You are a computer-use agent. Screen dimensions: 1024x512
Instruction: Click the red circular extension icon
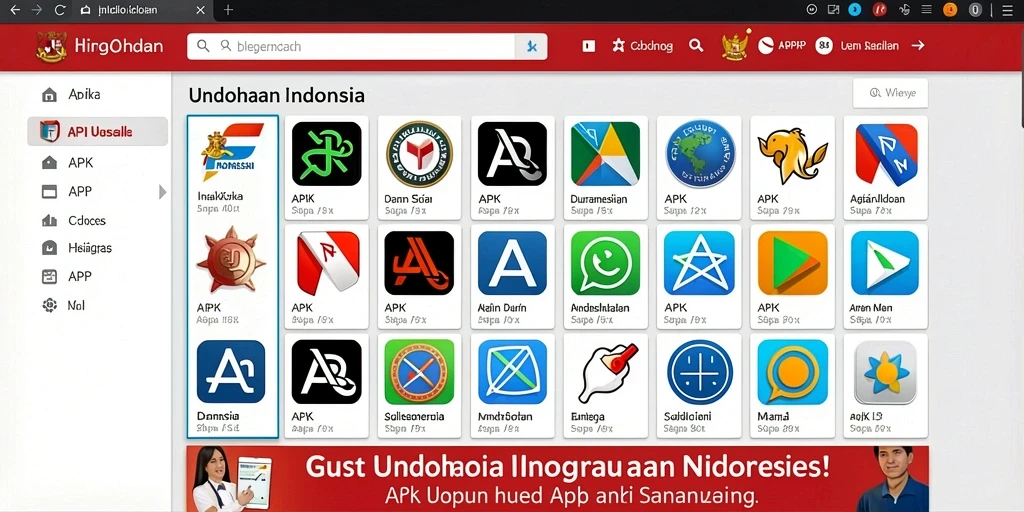pos(880,9)
